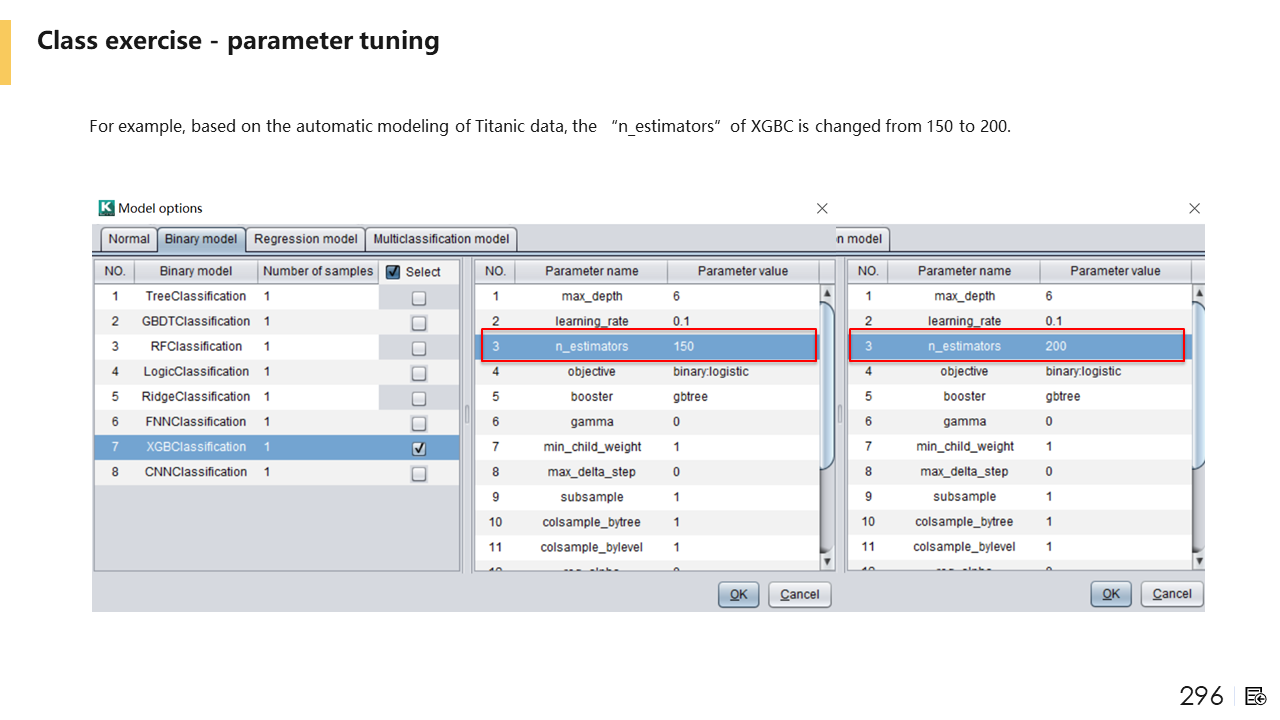Uncheck the XGBClassification checkbox
The height and width of the screenshot is (720, 1280).
pyautogui.click(x=419, y=449)
